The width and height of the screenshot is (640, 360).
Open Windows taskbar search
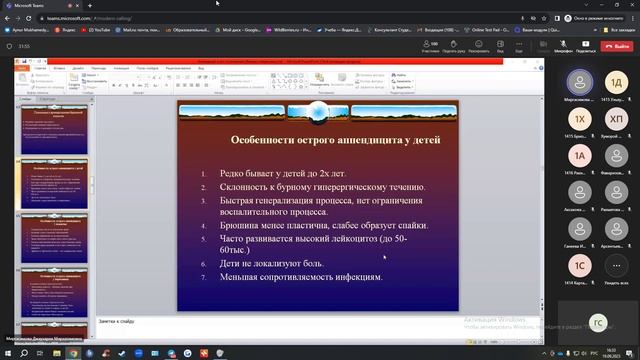(x=24, y=353)
